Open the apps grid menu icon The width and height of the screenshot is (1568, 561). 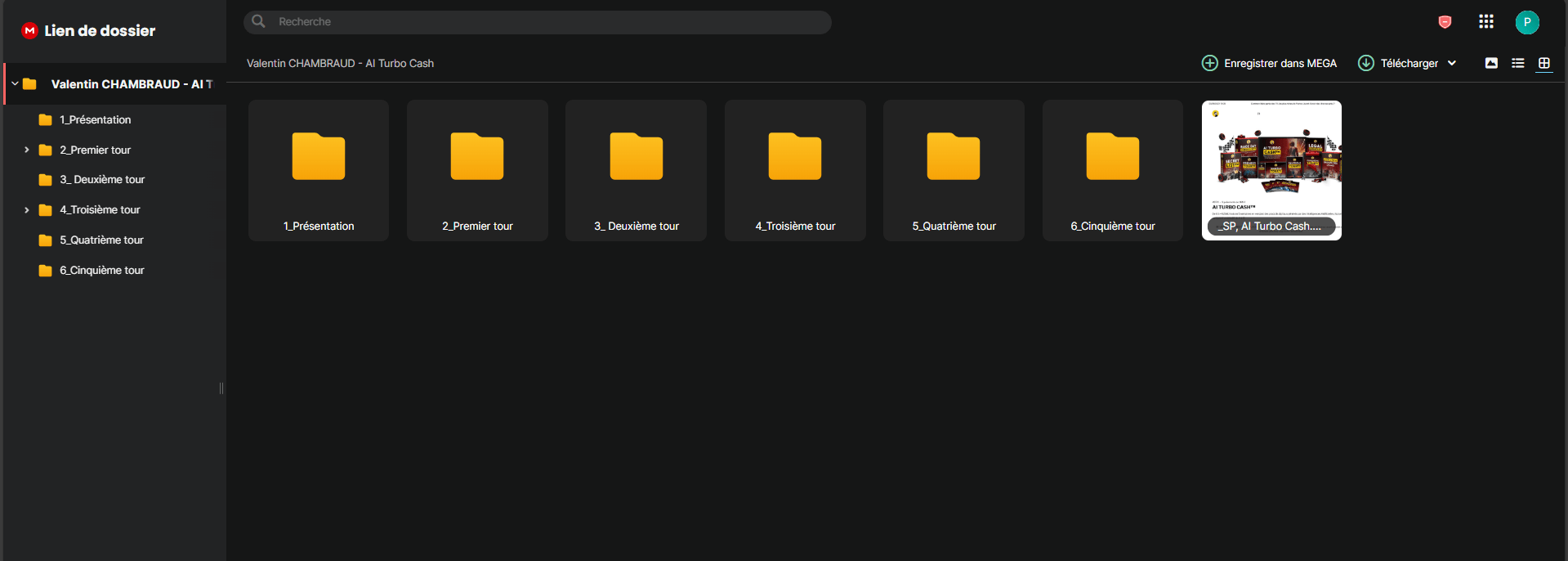pos(1486,22)
